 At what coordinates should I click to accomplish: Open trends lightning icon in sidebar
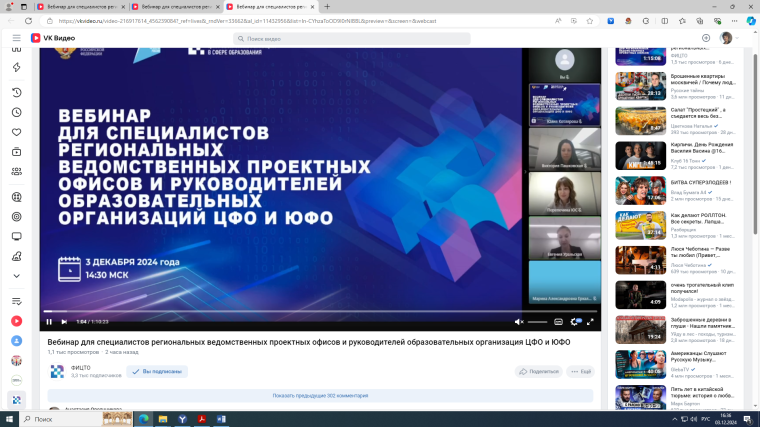16,67
